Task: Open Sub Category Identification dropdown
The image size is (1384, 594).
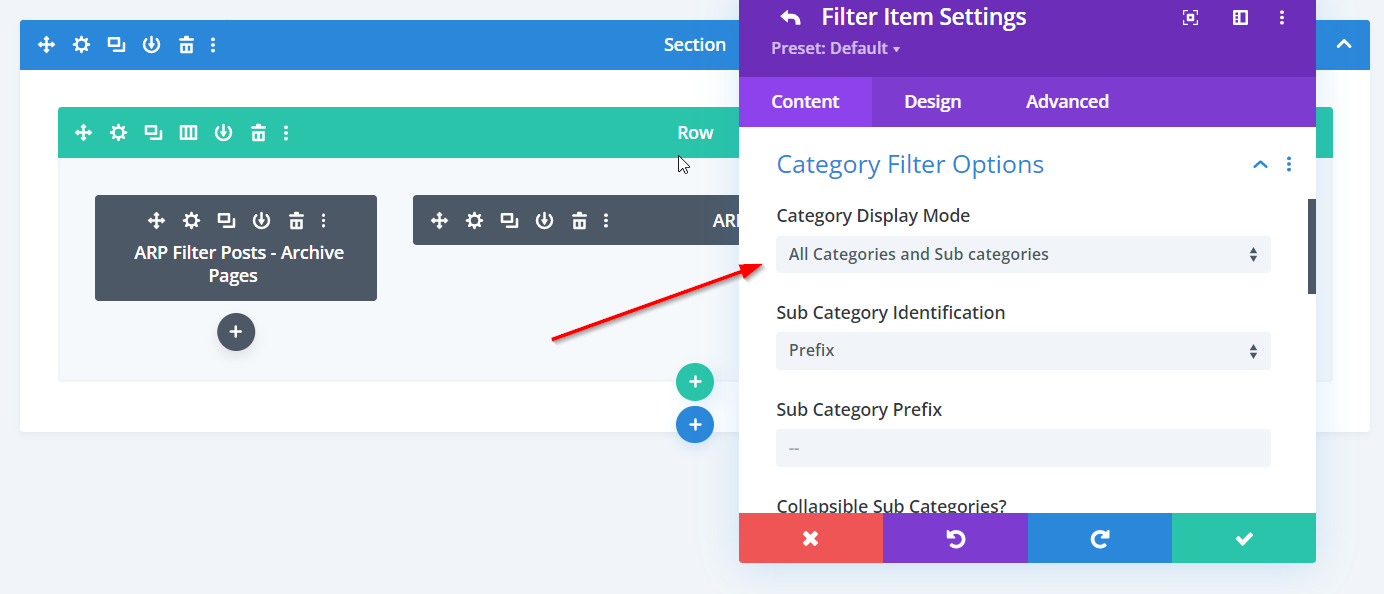Action: 1023,351
